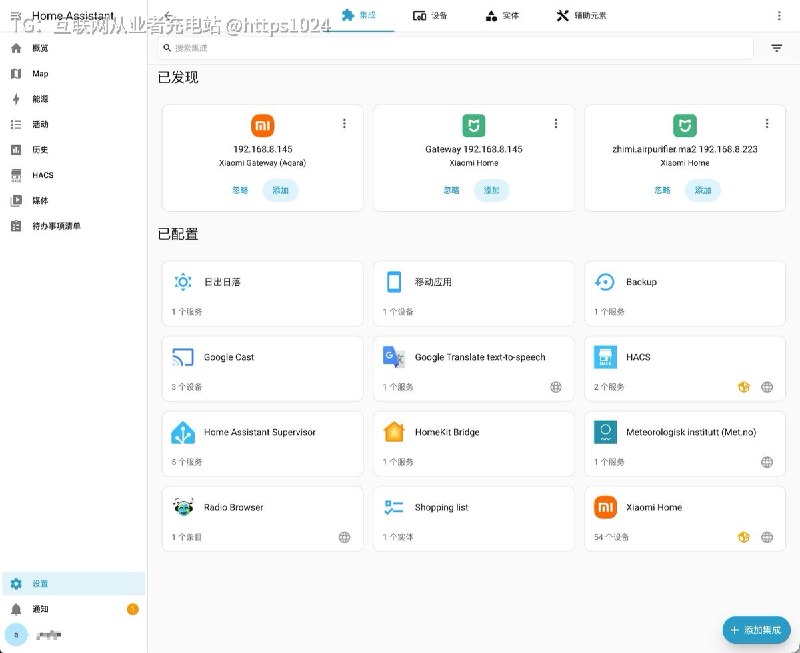The height and width of the screenshot is (653, 800).
Task: Click the custom integration box icon on HACS card
Action: point(744,387)
